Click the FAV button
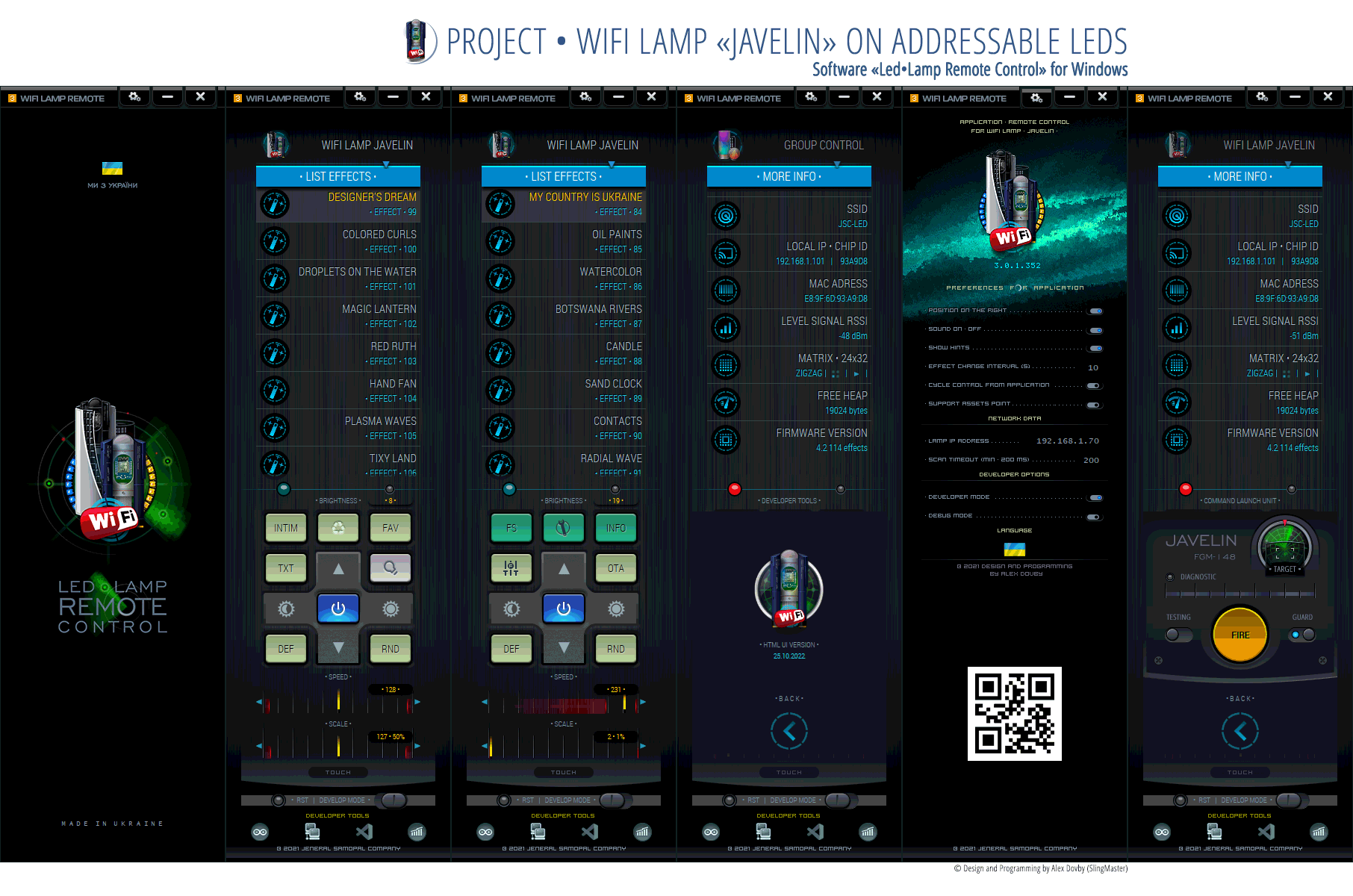Image resolution: width=1353 pixels, height=896 pixels. pos(391,528)
